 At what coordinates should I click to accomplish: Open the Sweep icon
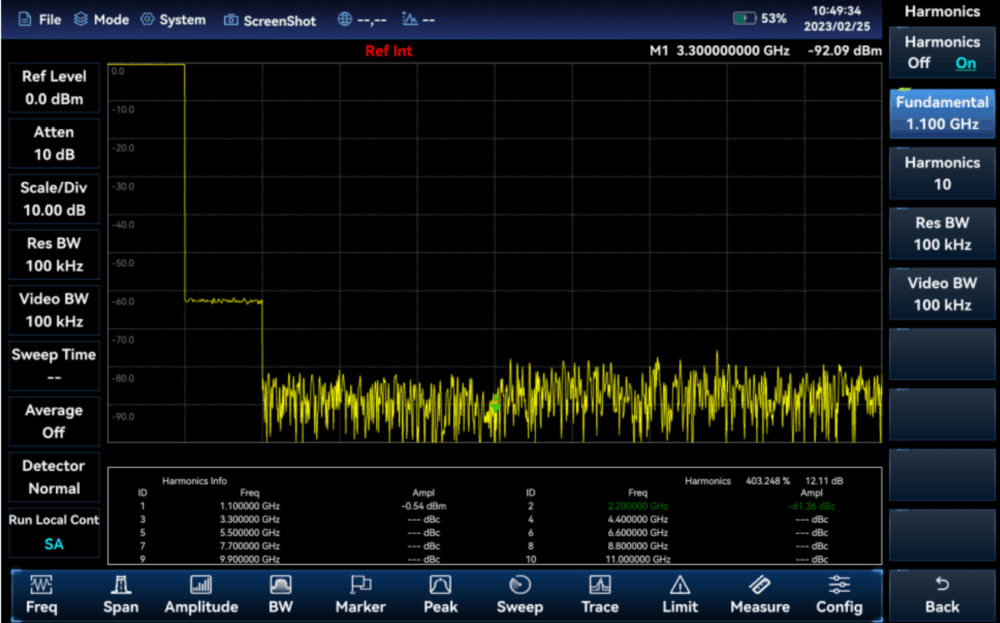[x=520, y=594]
